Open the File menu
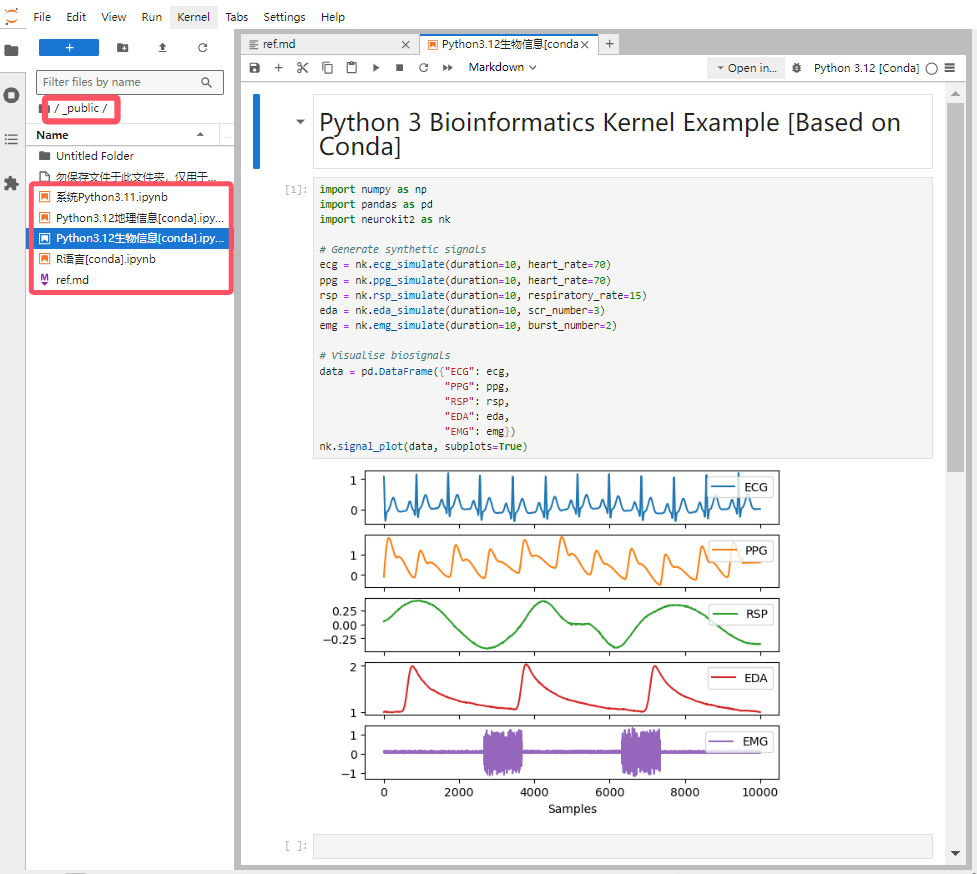 (42, 17)
